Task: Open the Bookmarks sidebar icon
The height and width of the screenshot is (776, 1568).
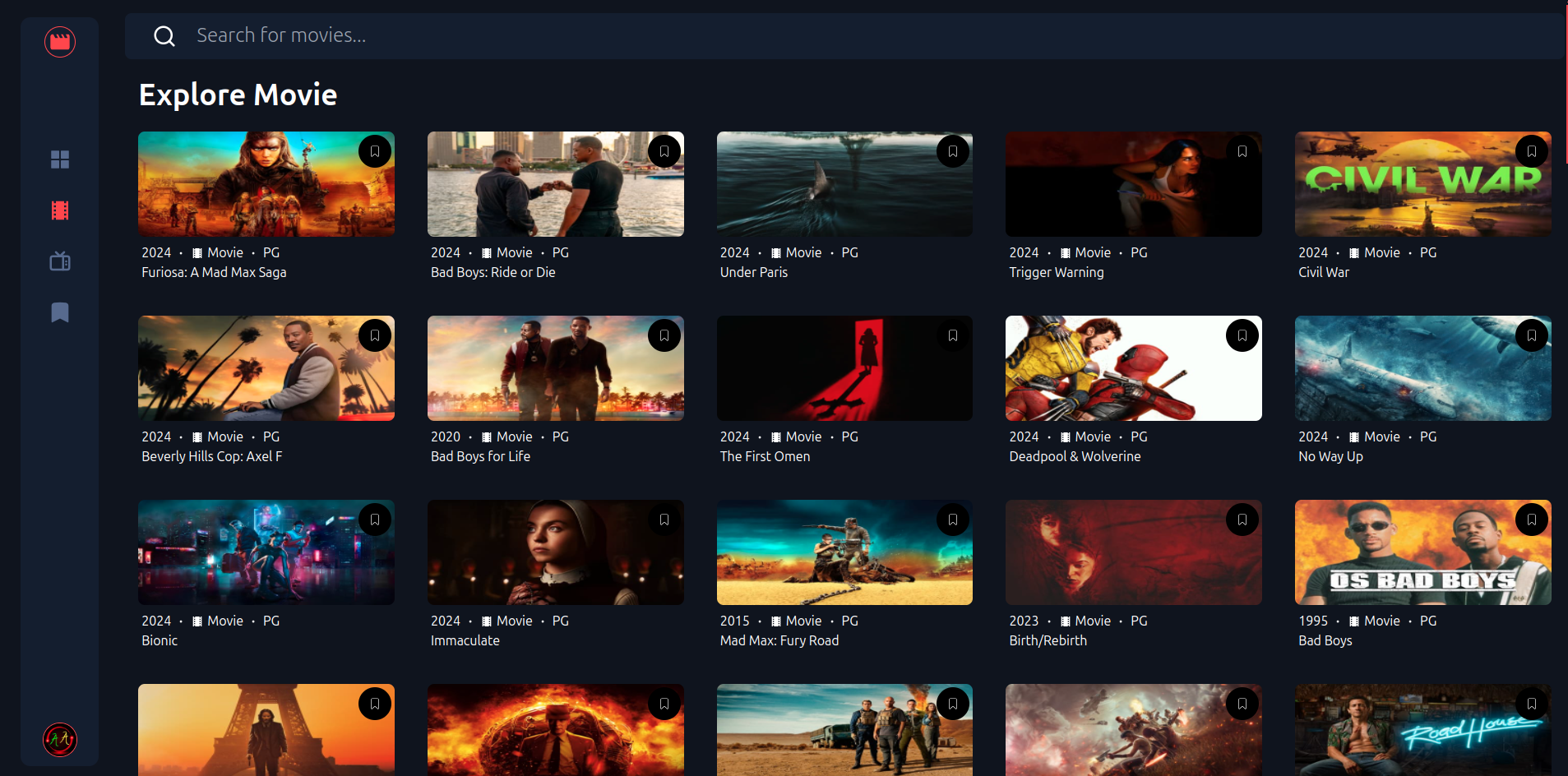Action: coord(60,312)
